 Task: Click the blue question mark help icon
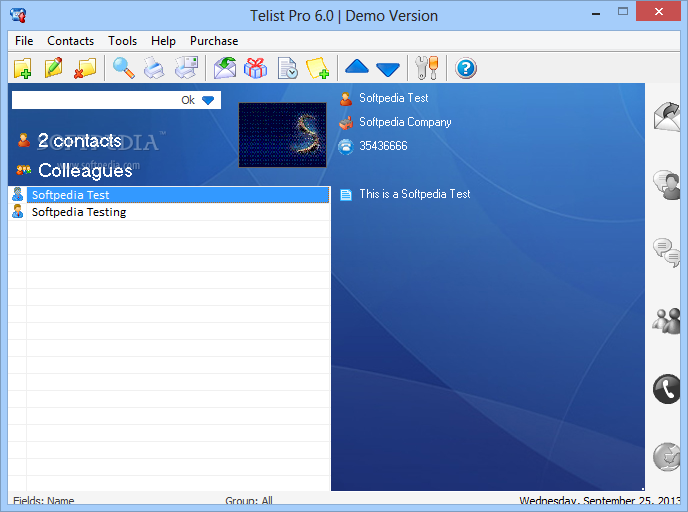point(466,68)
